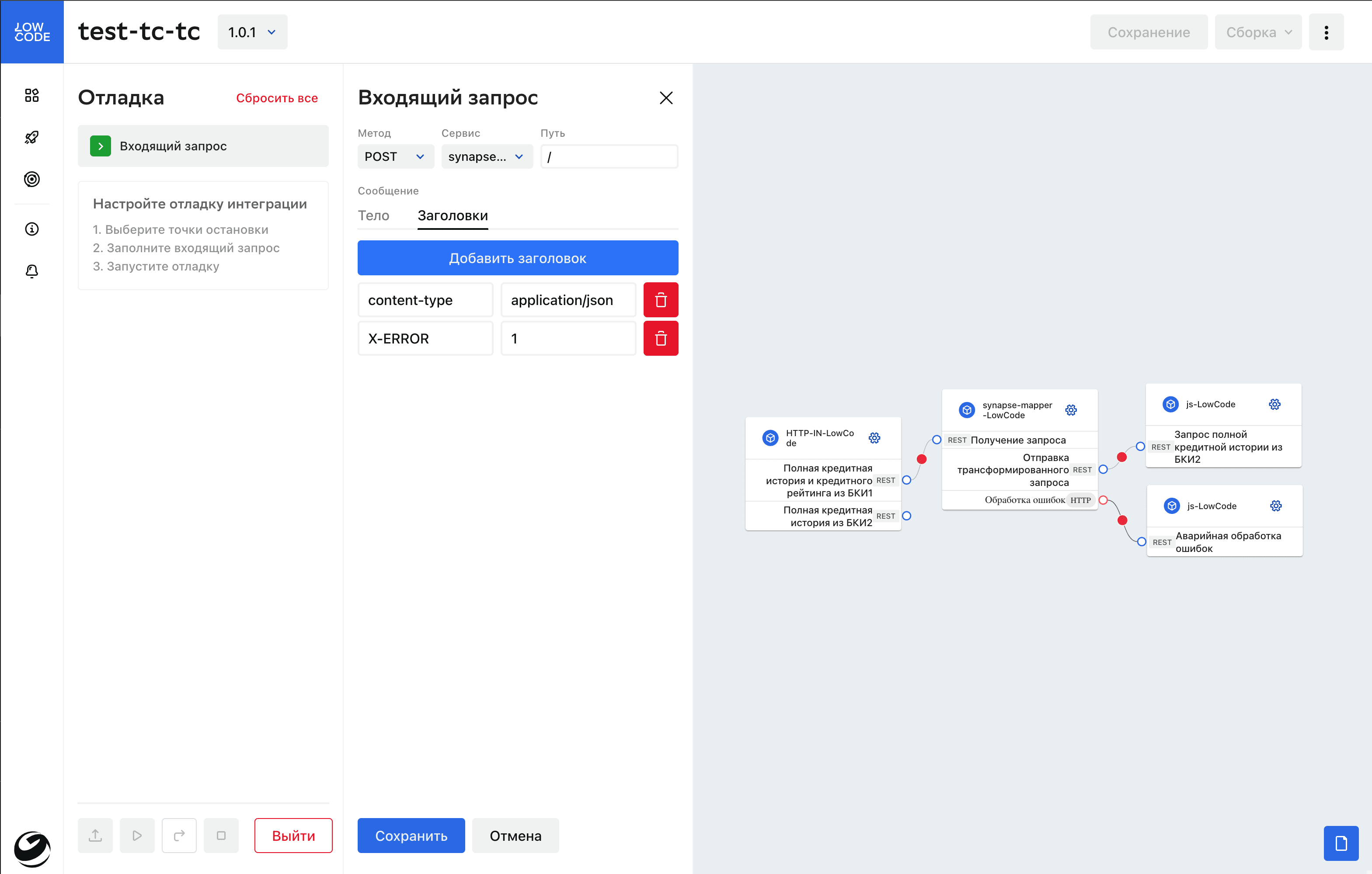Click the info circle sidebar icon
The height and width of the screenshot is (874, 1372).
32,229
